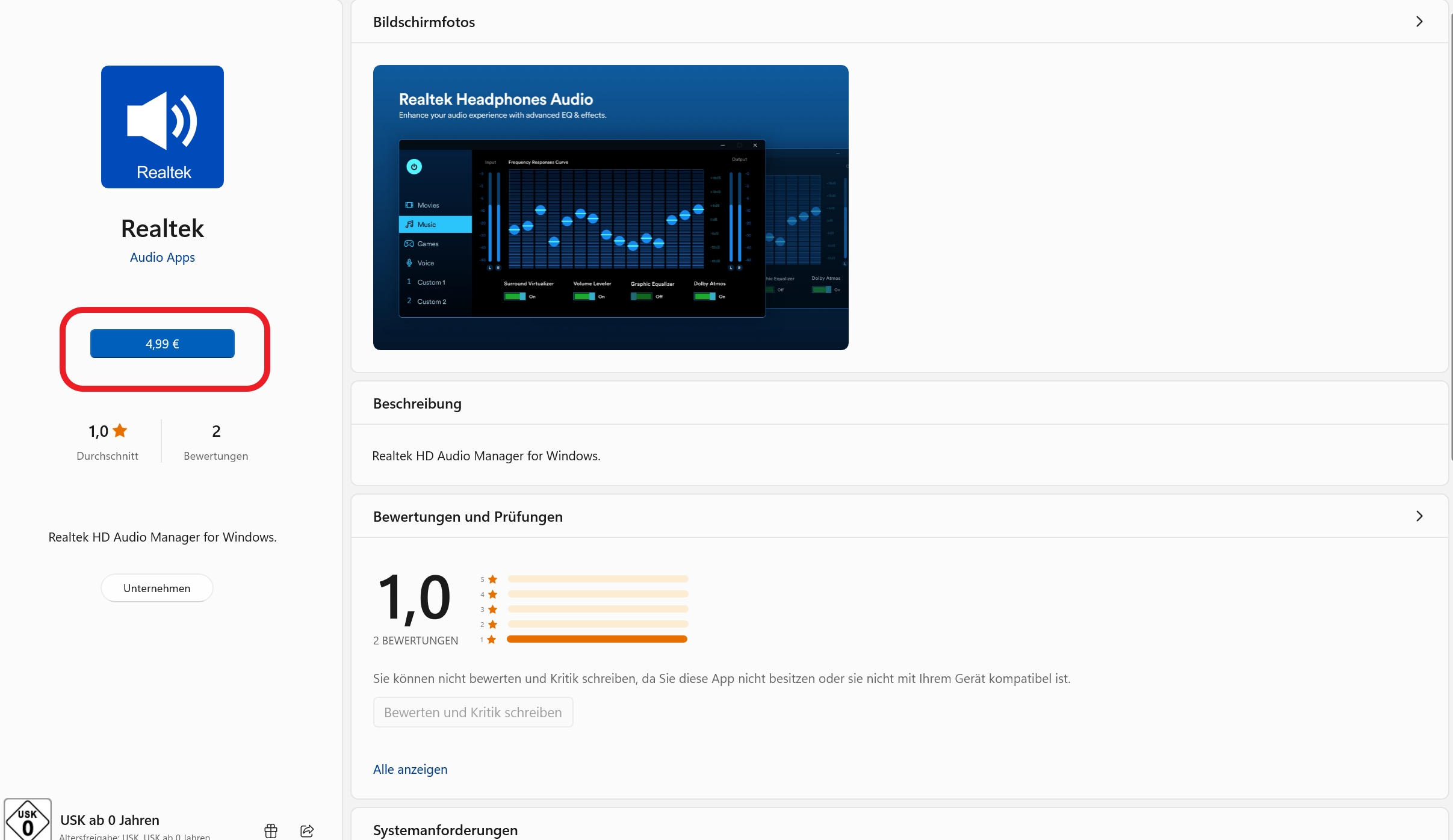The height and width of the screenshot is (840, 1453).
Task: Expand Bewertungen und Prüfungen chevron
Action: [1419, 516]
